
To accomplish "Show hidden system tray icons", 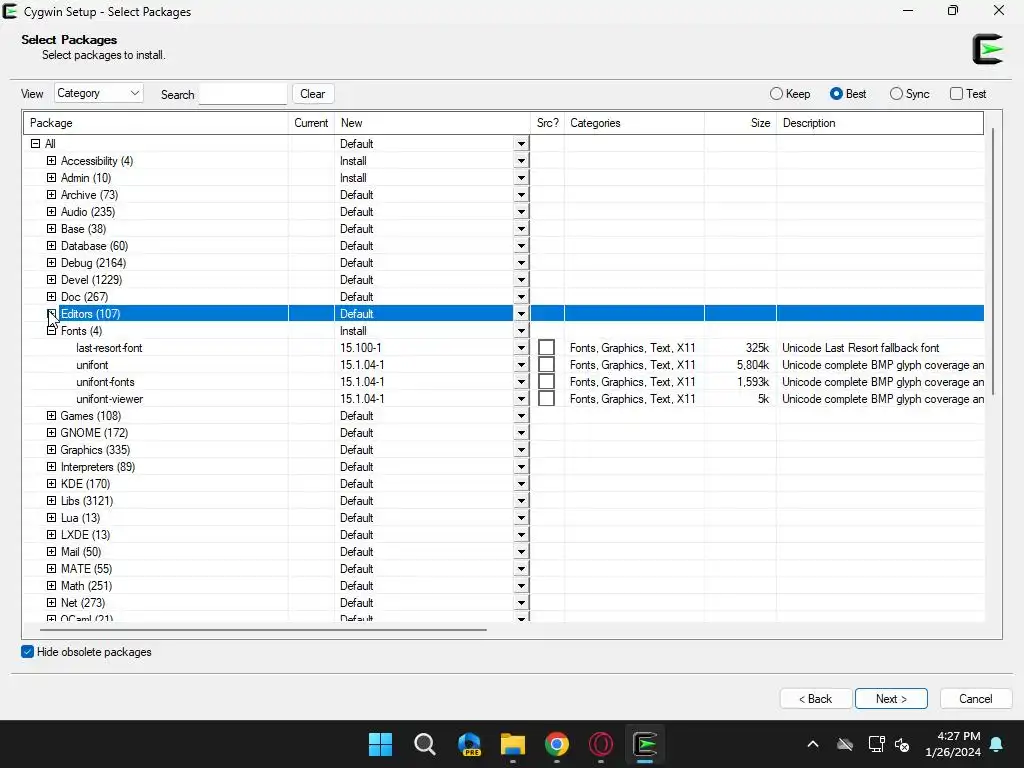I will point(813,744).
